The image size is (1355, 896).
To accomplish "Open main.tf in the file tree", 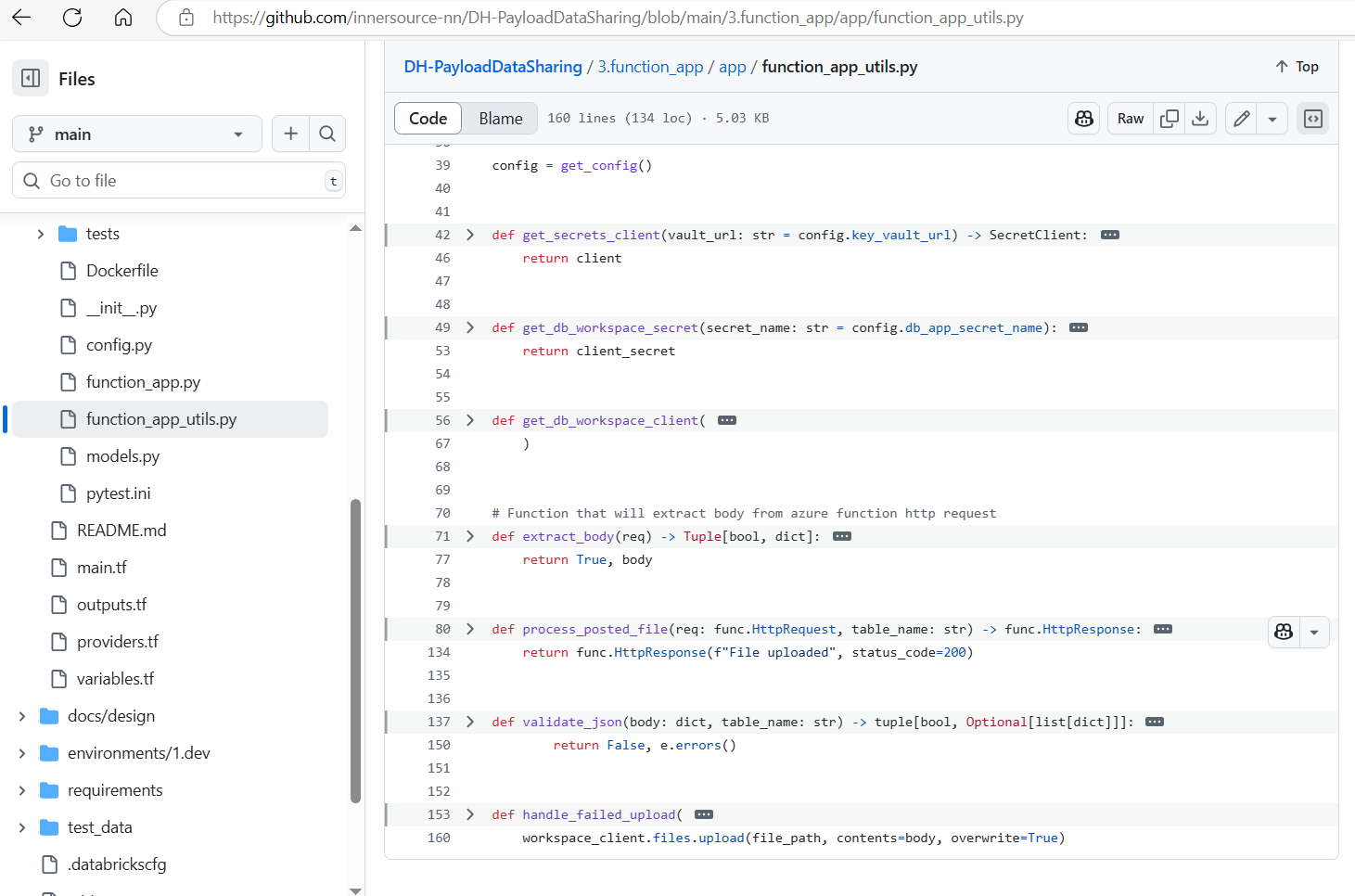I will (x=102, y=568).
